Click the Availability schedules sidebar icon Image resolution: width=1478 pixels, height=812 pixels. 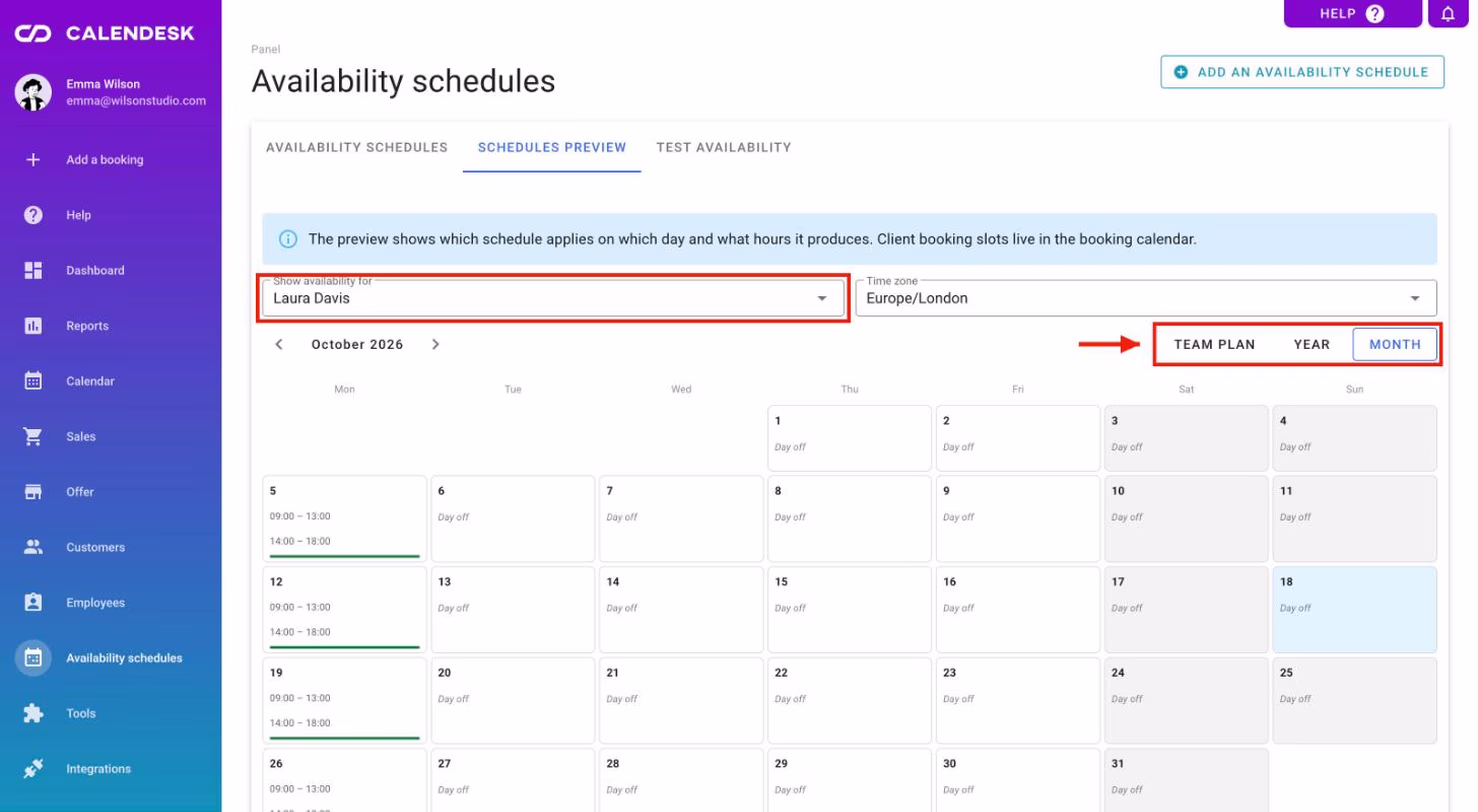(x=33, y=658)
